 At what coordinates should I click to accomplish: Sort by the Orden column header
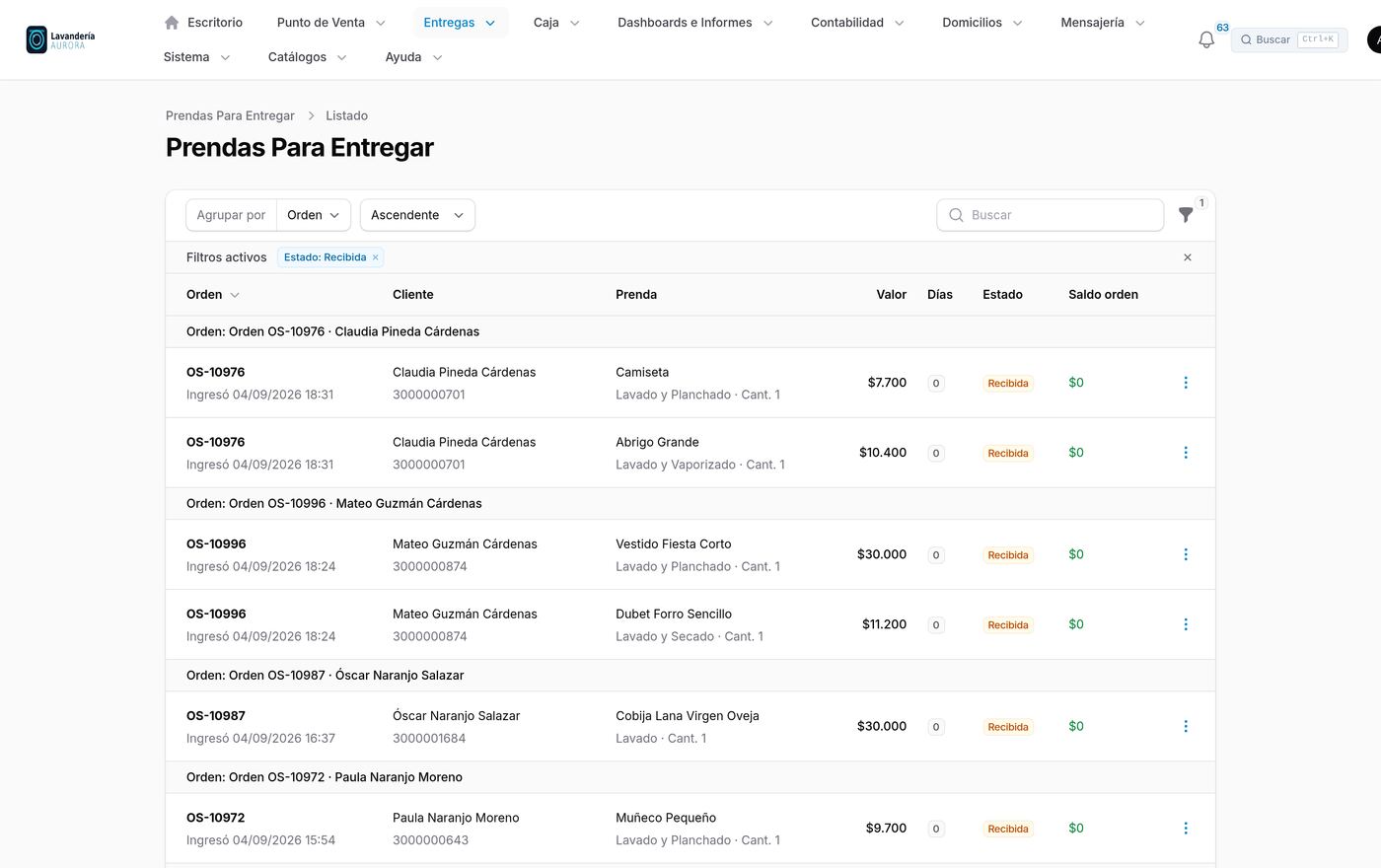click(x=213, y=295)
